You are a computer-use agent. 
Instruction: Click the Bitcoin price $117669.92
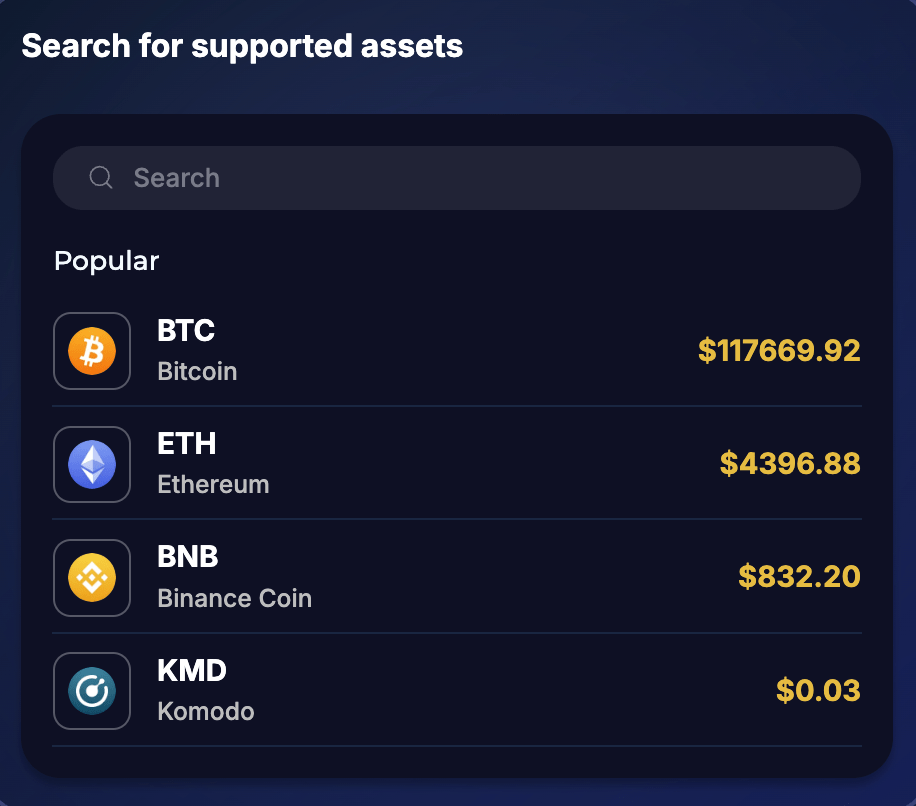(779, 351)
